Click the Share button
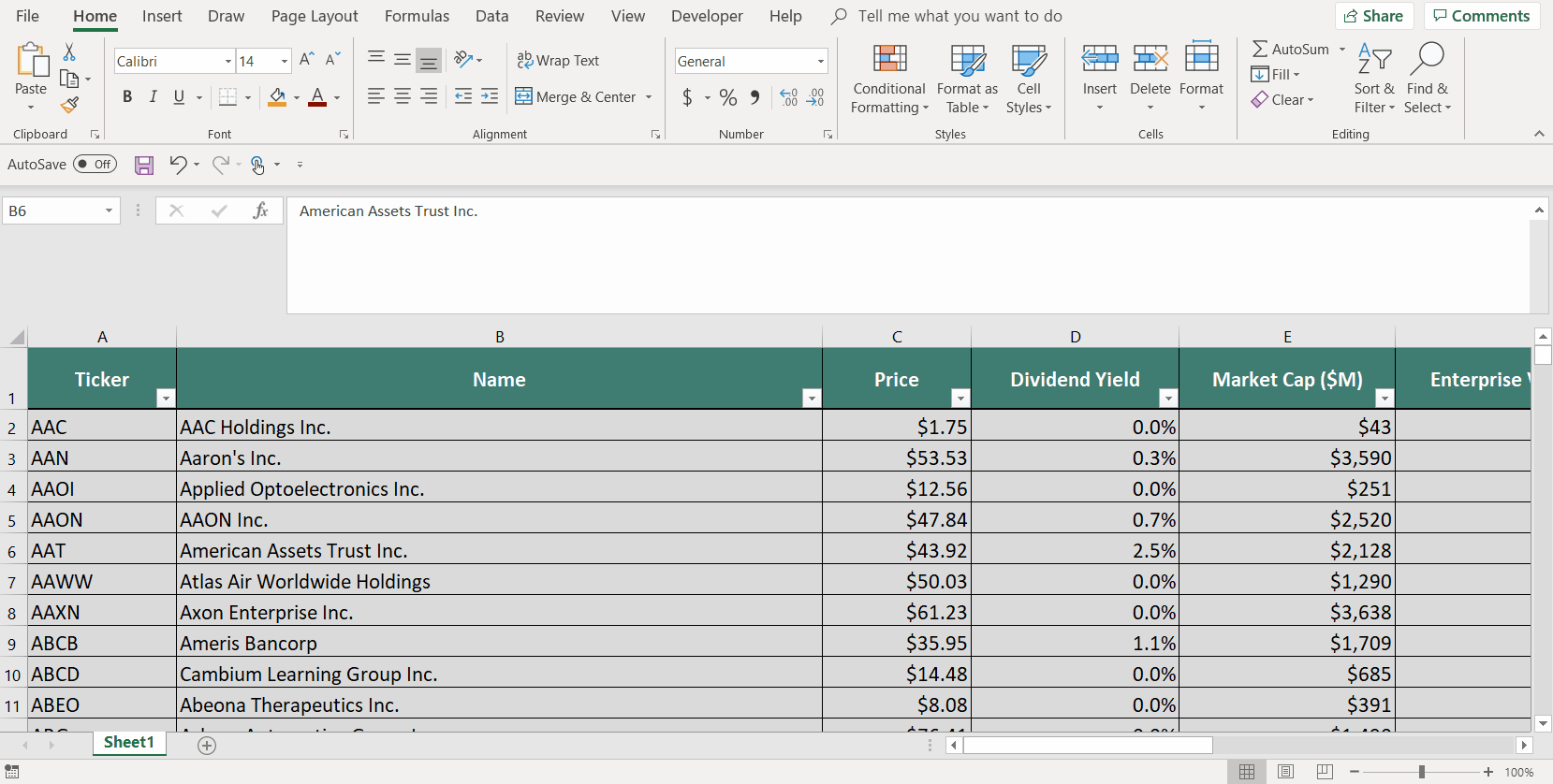Screen dimensions: 1553x784 [x=1373, y=16]
